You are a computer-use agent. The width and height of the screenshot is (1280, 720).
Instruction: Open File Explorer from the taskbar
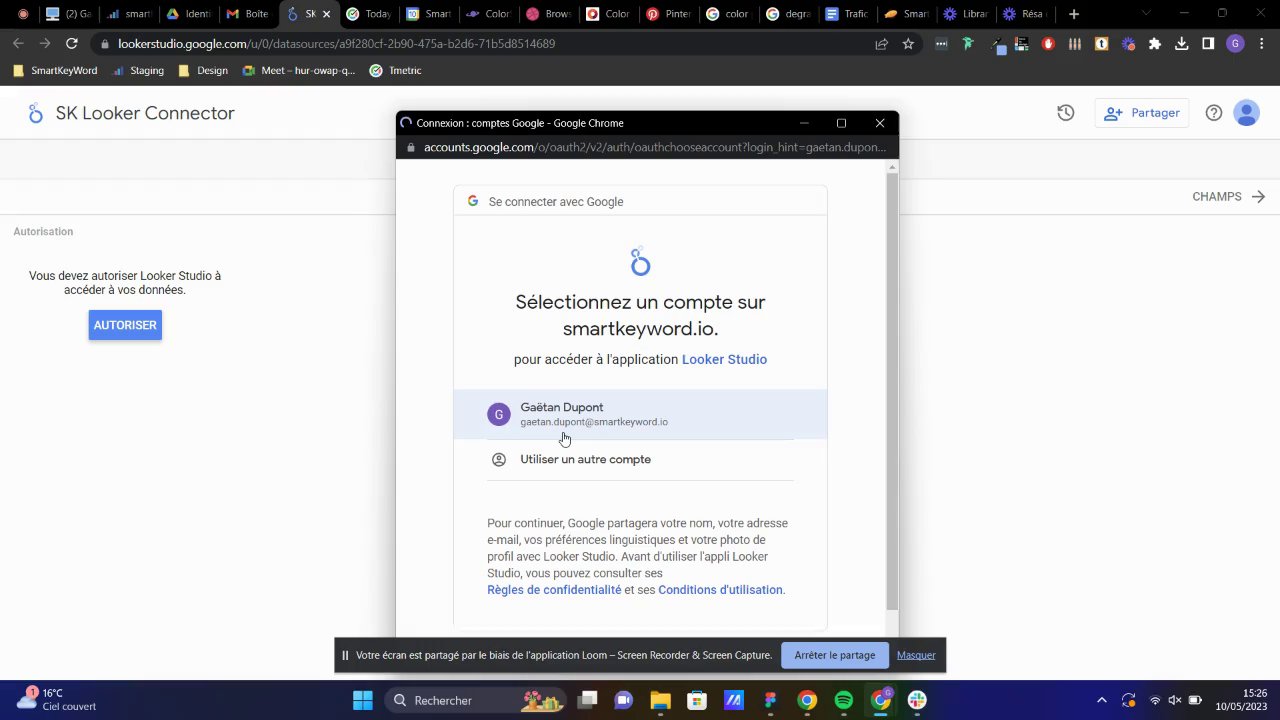(x=660, y=700)
